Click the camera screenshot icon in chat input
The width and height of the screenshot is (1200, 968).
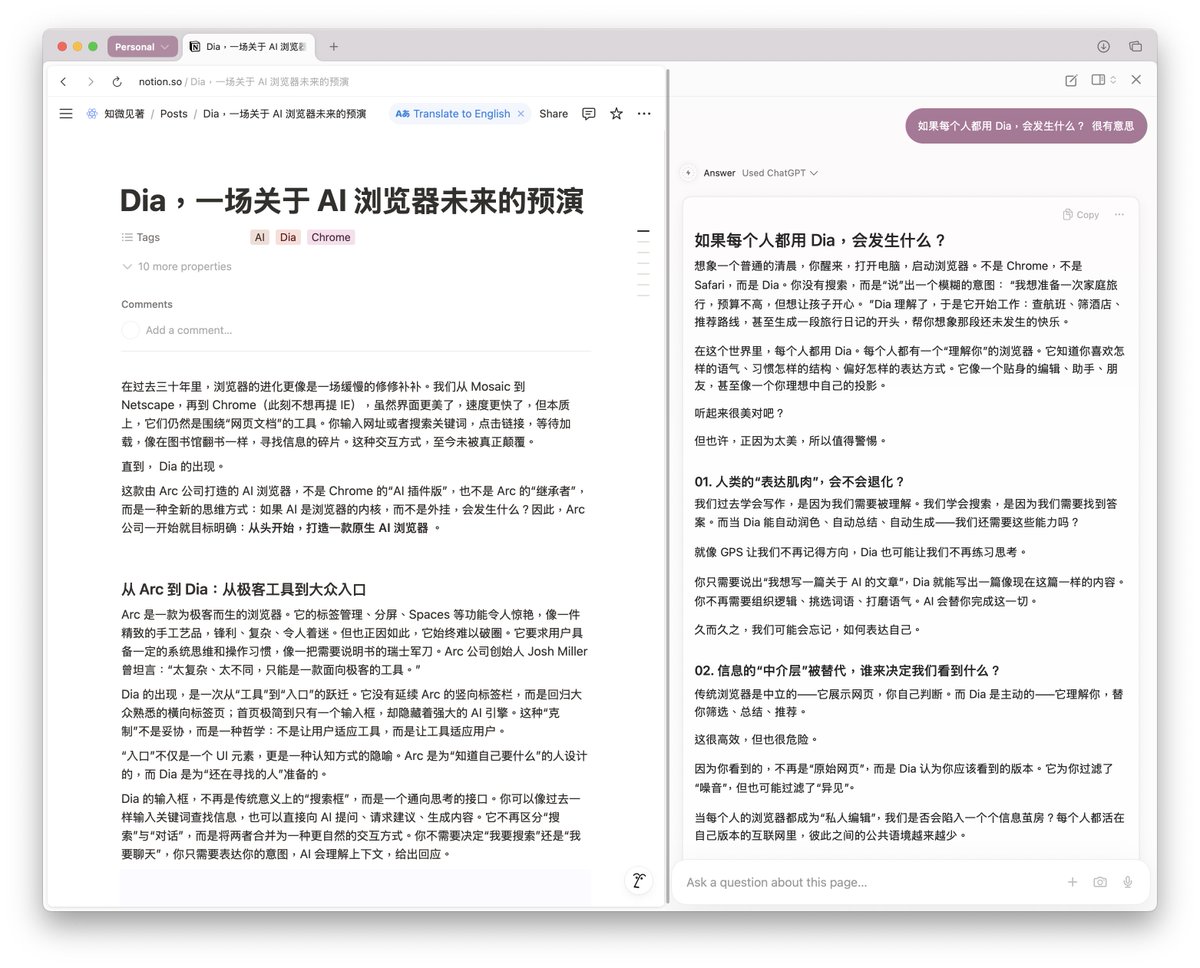(1100, 882)
